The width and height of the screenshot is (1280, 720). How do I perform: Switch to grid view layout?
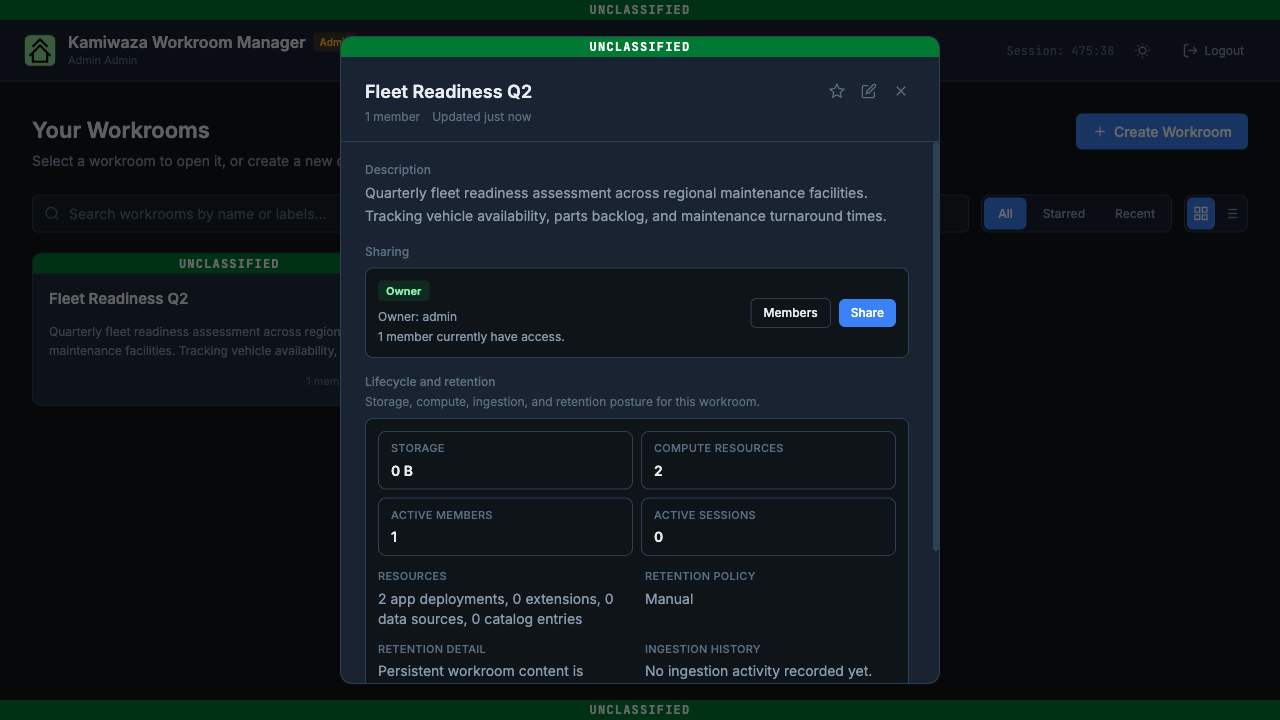pos(1201,214)
